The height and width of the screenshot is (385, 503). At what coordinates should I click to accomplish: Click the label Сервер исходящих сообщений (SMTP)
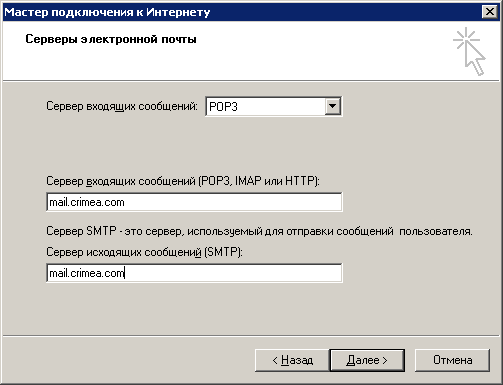click(x=144, y=252)
